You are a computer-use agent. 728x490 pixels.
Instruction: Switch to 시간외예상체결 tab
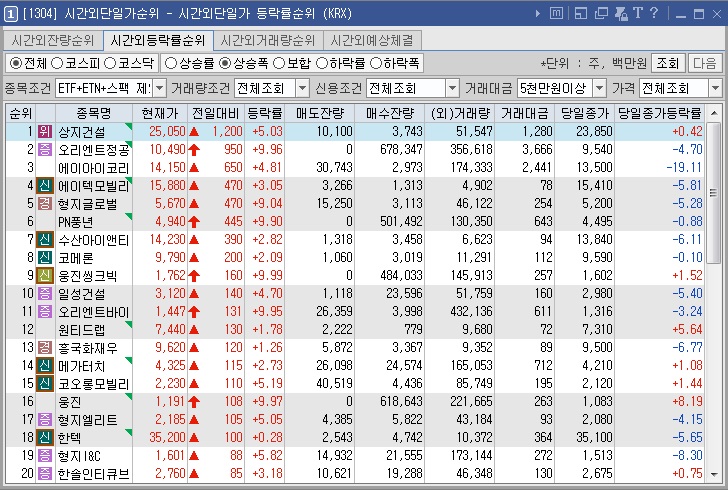tap(372, 41)
